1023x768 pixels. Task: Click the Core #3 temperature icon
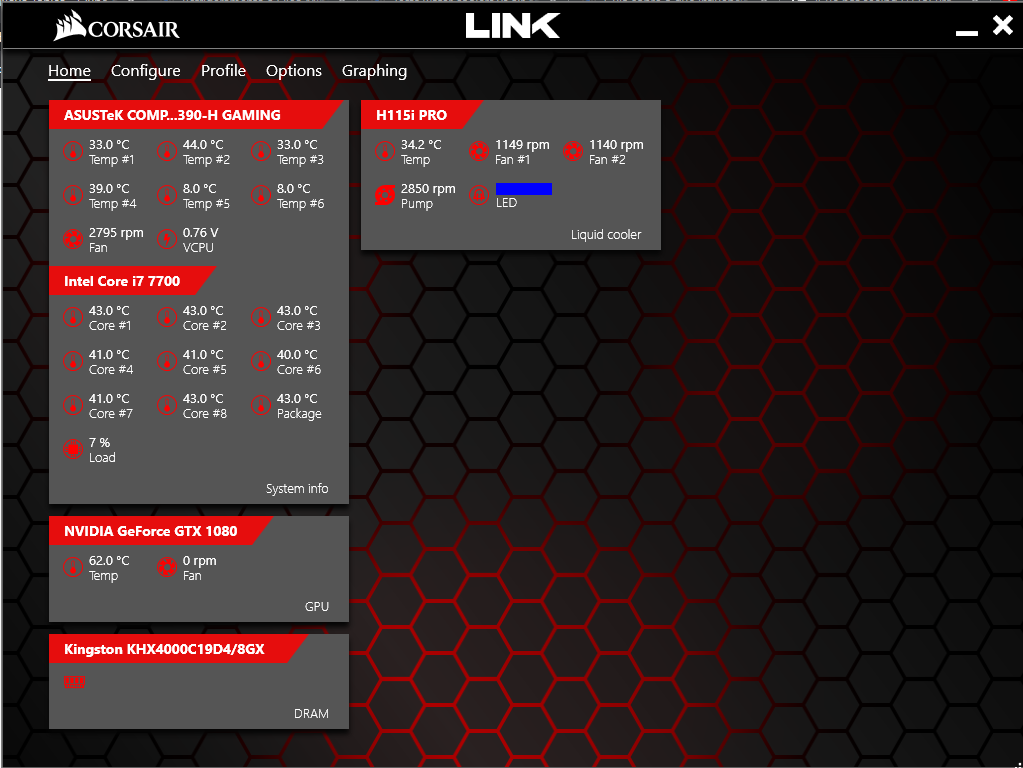coord(260,317)
